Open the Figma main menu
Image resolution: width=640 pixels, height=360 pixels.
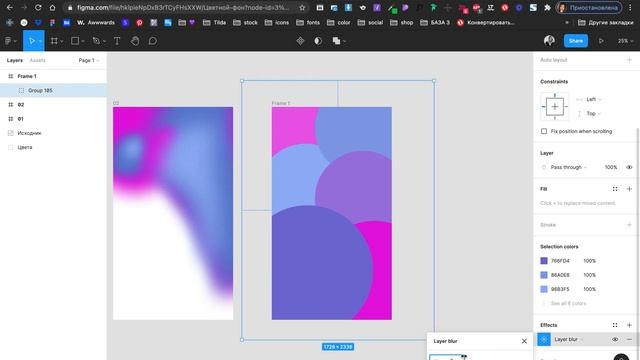click(x=9, y=41)
